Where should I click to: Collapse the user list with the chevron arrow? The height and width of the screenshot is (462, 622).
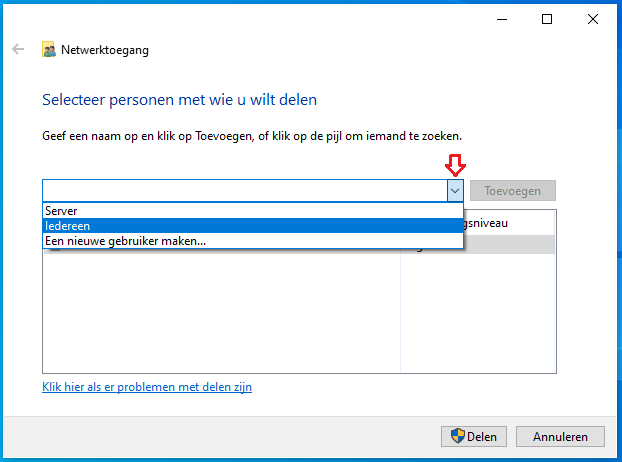pos(455,191)
